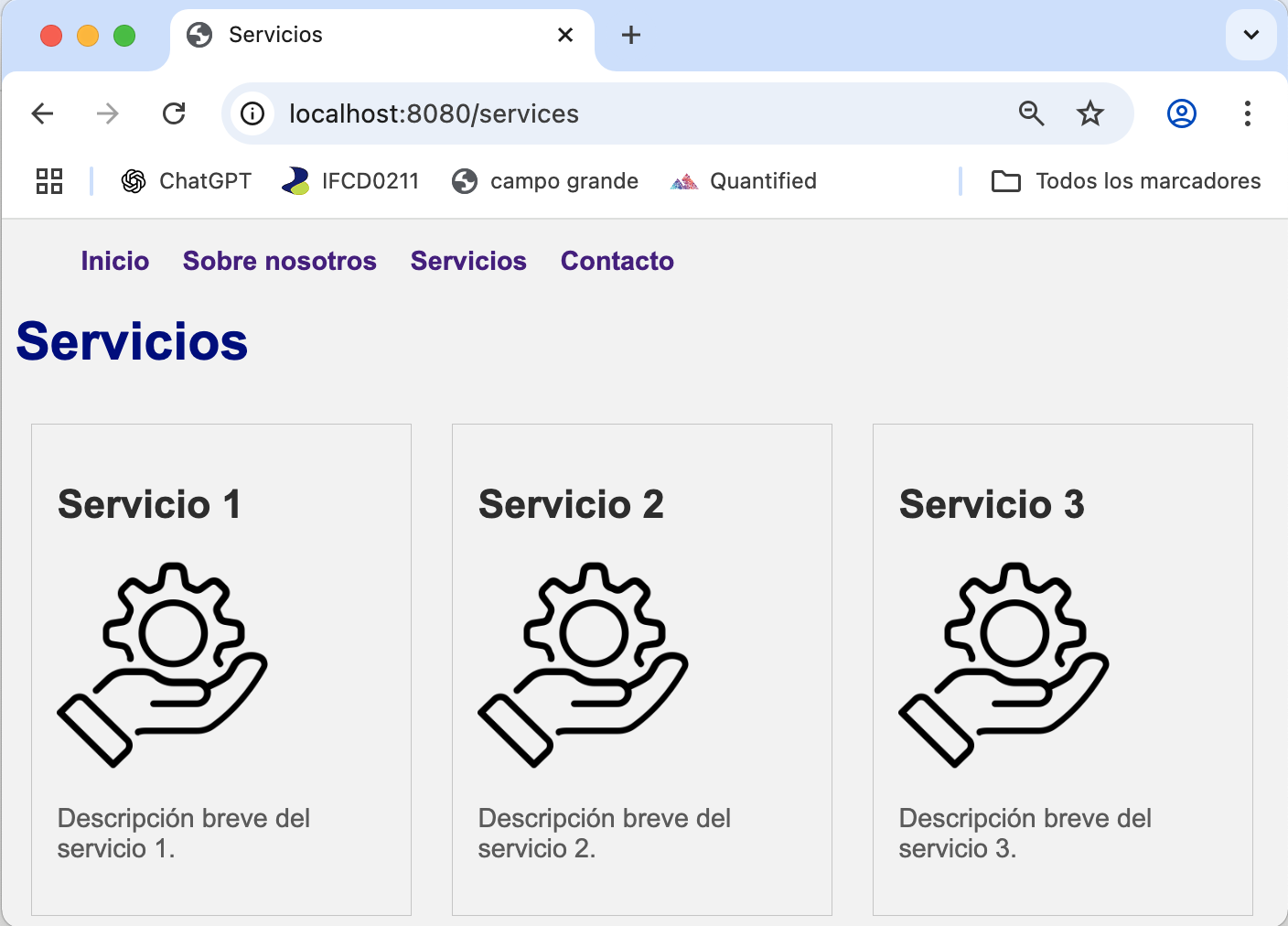Open the browser profile avatar

click(1181, 113)
